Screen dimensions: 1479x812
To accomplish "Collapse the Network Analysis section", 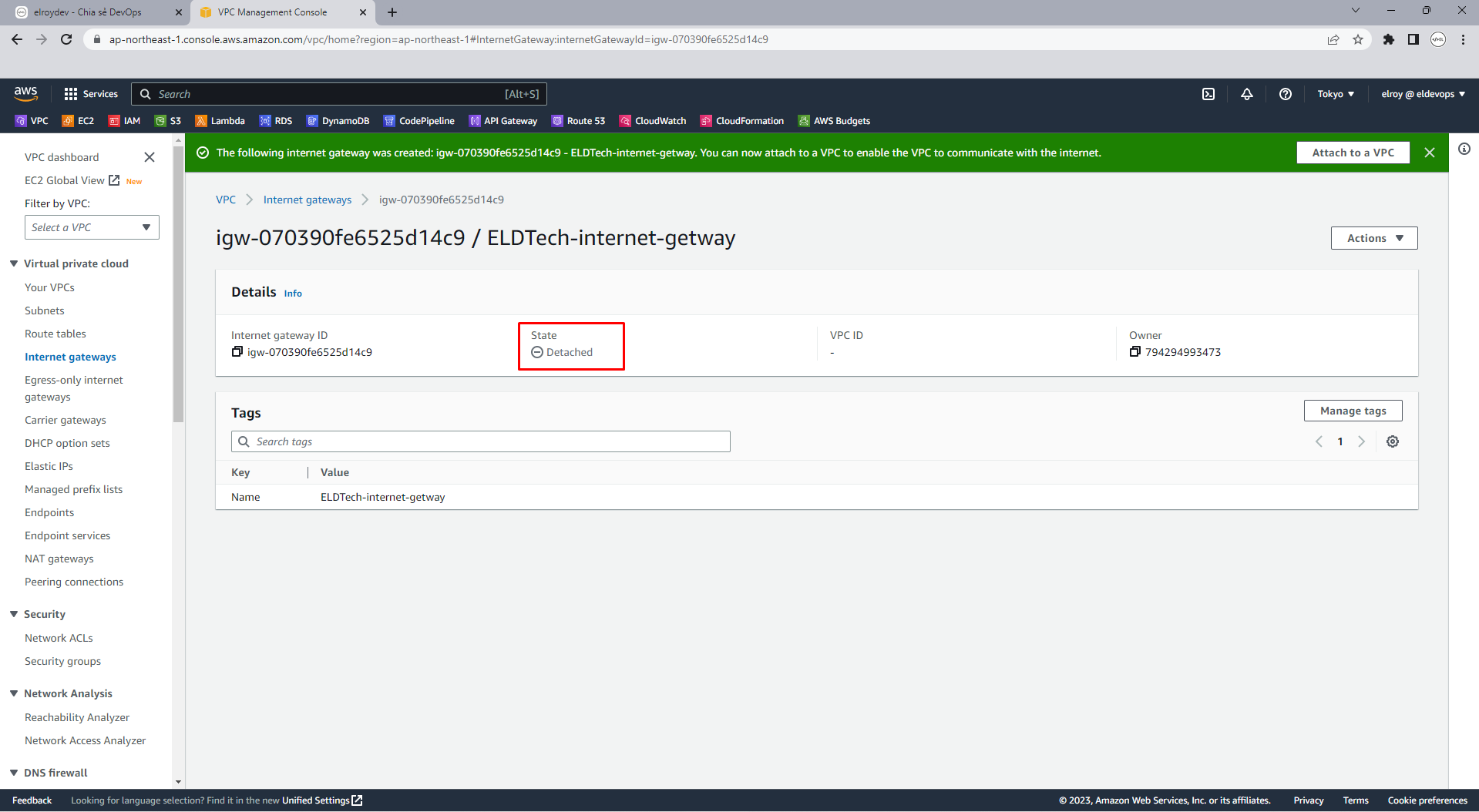I will 14,693.
